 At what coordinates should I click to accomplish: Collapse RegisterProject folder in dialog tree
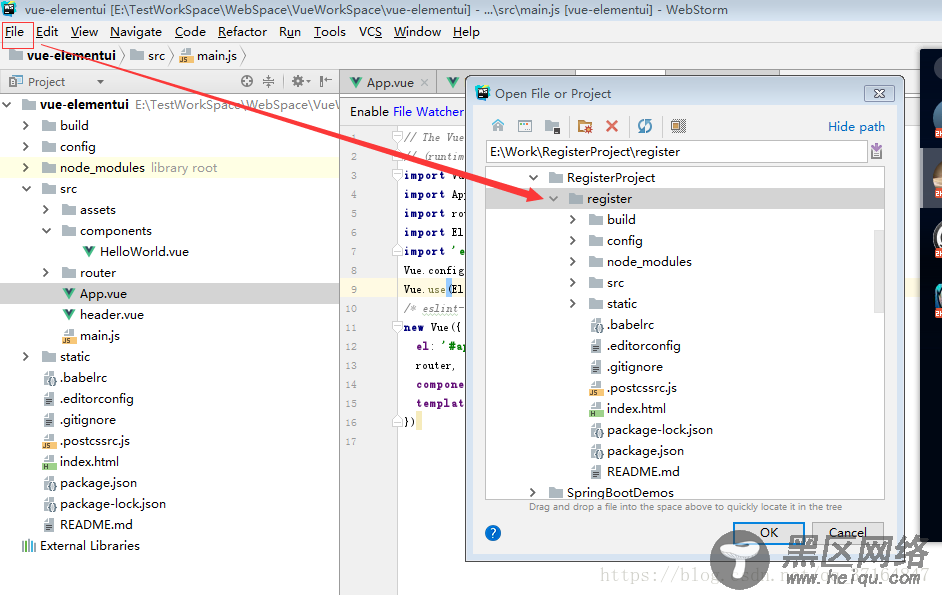tap(533, 178)
